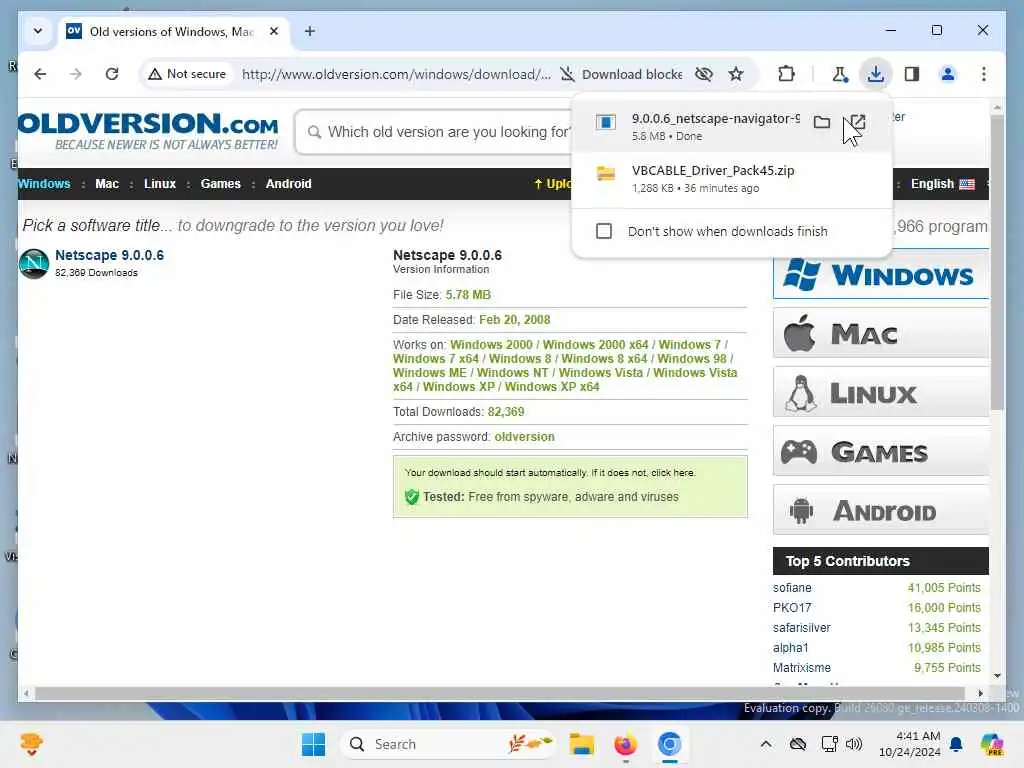Open contributor Matrixisme

point(801,667)
